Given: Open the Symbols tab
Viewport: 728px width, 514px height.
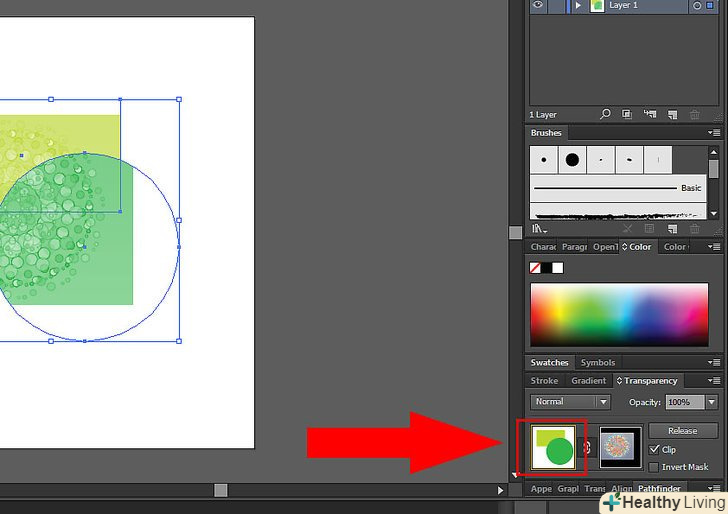Looking at the screenshot, I should pyautogui.click(x=598, y=363).
